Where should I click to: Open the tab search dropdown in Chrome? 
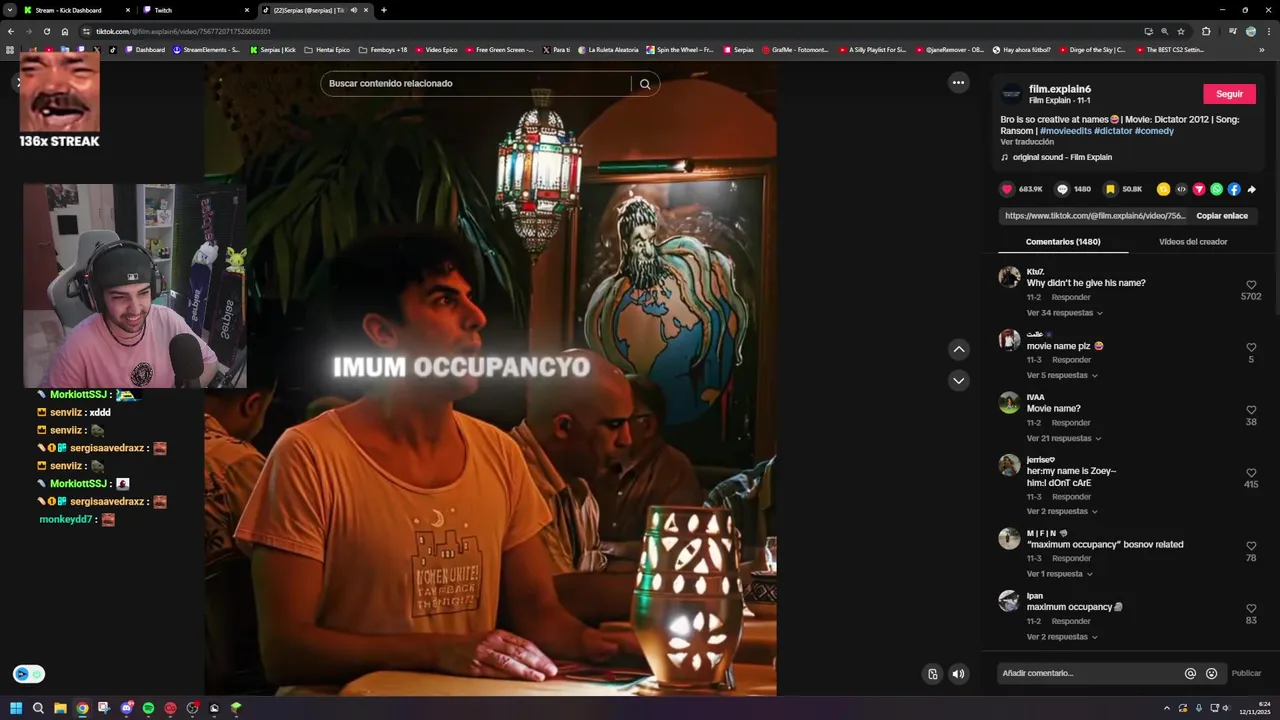click(x=9, y=10)
